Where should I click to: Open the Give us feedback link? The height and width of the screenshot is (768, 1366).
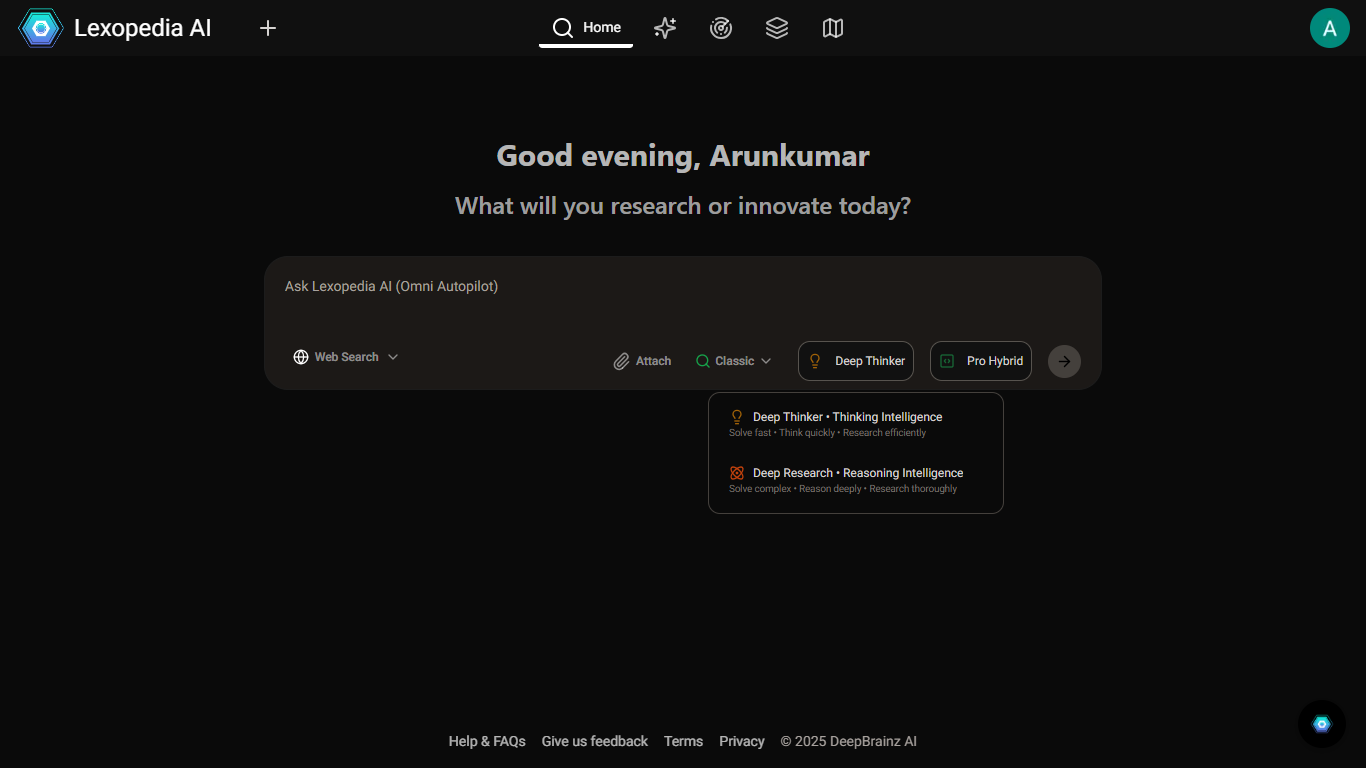595,741
